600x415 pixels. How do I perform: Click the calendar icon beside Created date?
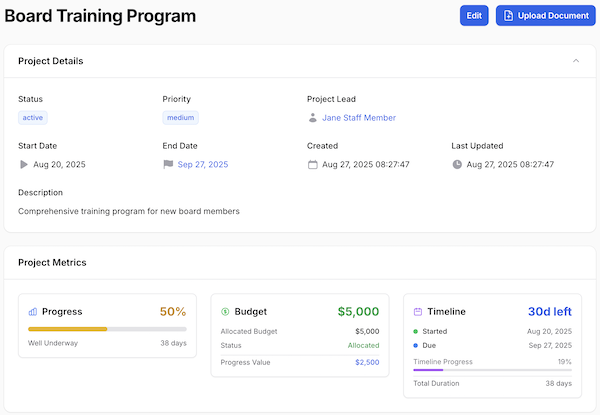pos(313,164)
